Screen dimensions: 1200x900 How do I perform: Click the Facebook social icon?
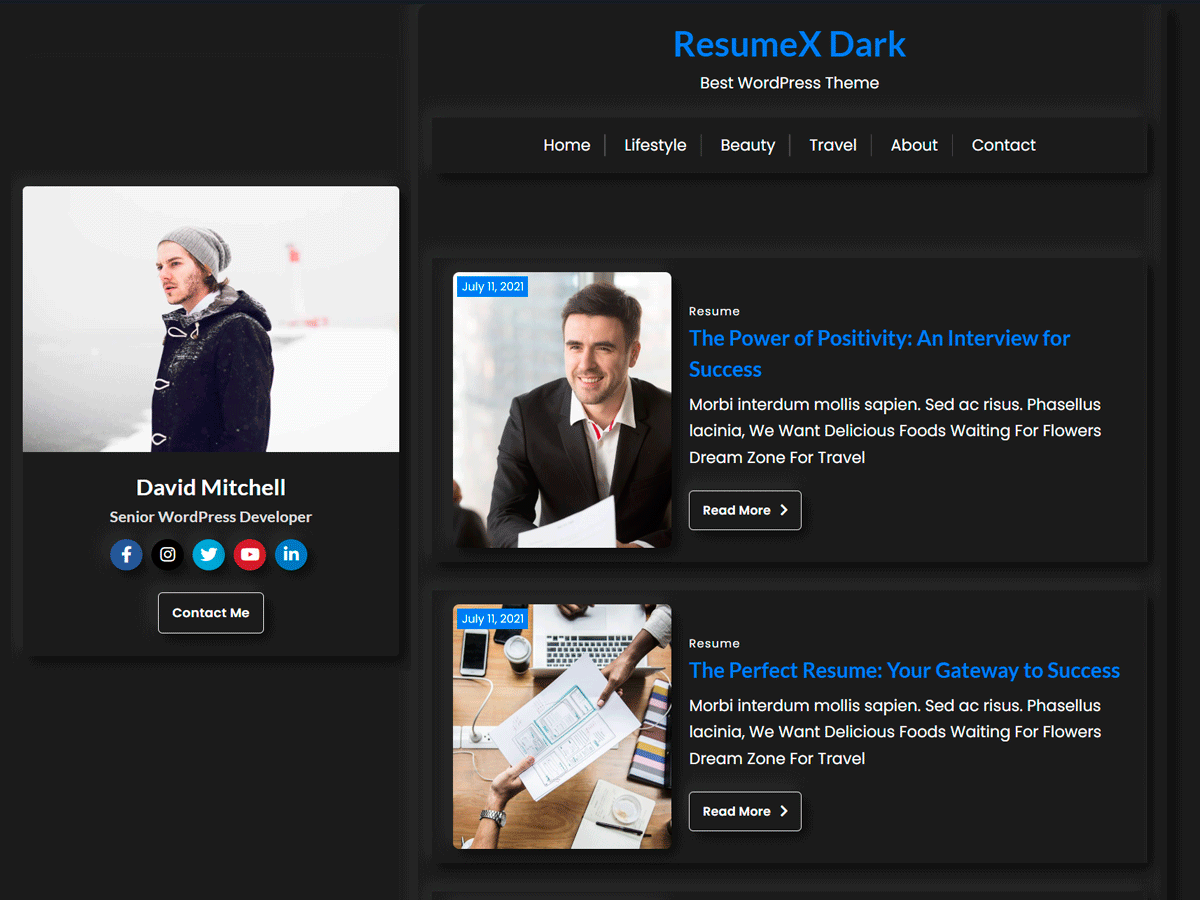point(126,554)
